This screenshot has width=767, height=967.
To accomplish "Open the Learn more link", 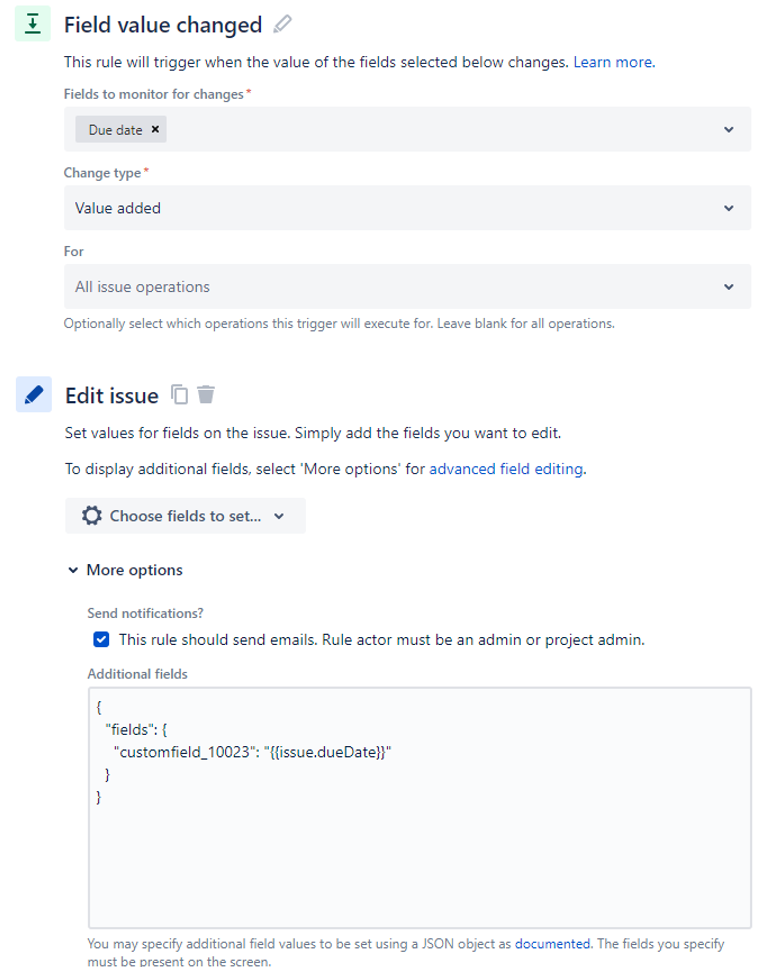I will pos(614,62).
